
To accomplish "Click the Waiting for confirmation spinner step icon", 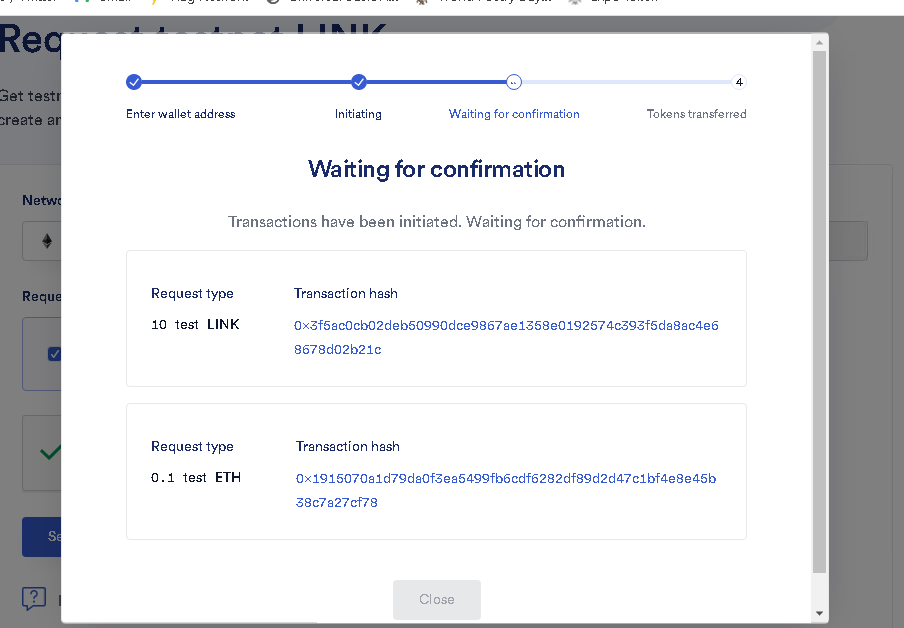I will tap(514, 82).
